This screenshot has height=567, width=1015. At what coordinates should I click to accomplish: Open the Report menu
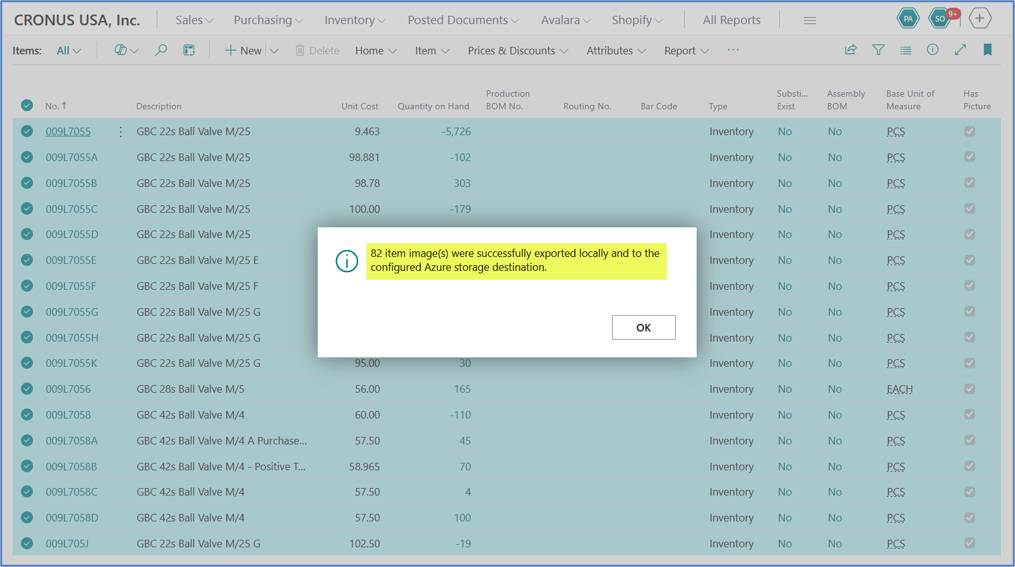coord(686,50)
